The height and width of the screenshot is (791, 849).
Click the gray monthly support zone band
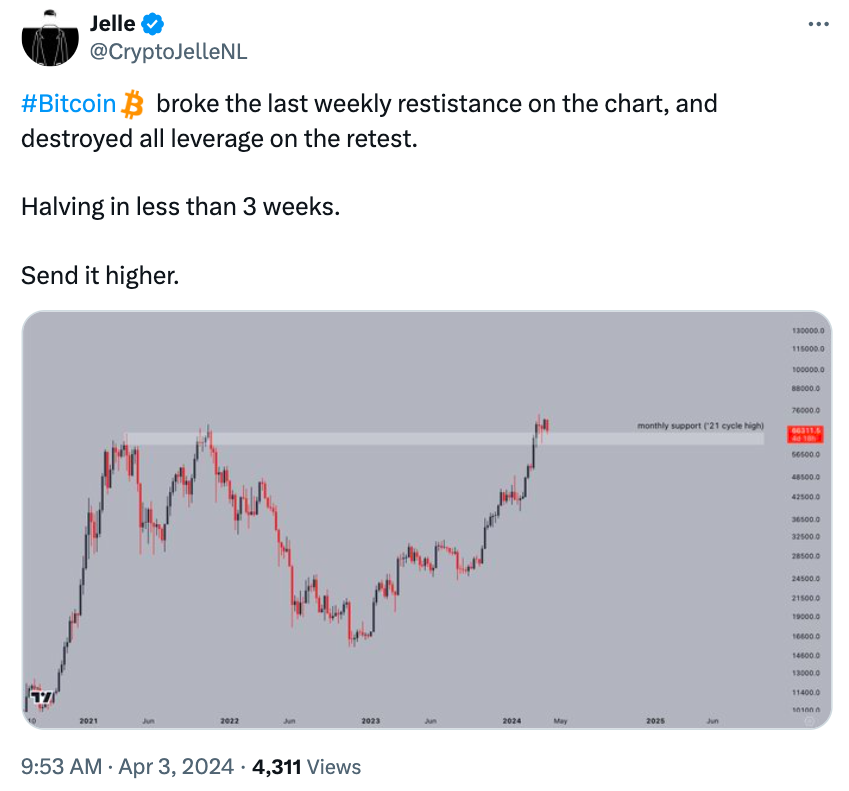444,439
